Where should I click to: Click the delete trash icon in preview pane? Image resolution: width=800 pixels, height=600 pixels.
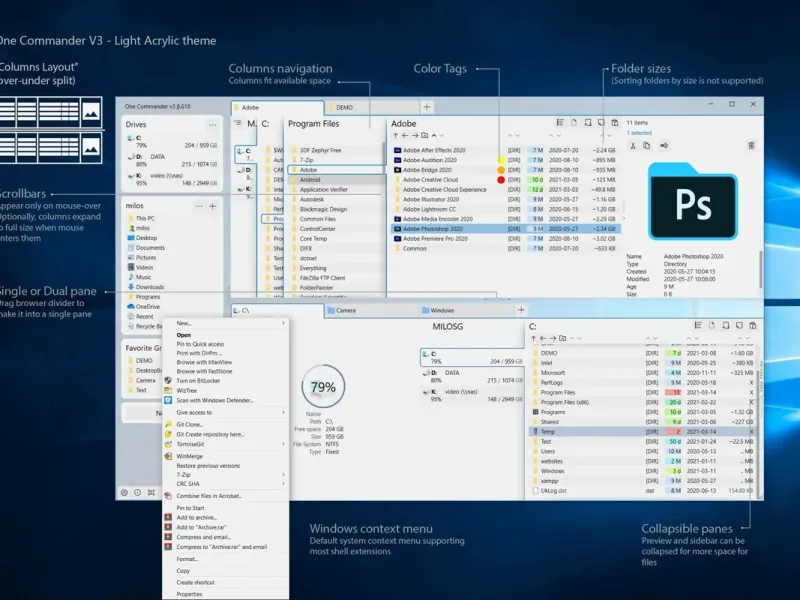[x=751, y=146]
